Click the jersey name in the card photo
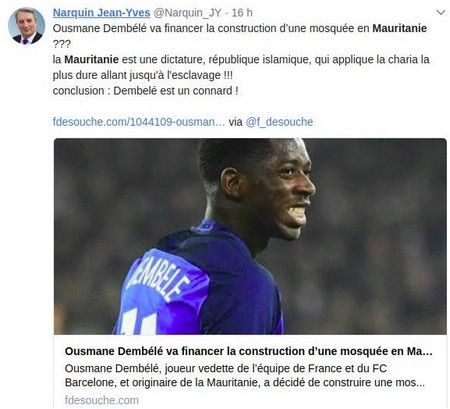The width and height of the screenshot is (450, 409). coord(159,278)
